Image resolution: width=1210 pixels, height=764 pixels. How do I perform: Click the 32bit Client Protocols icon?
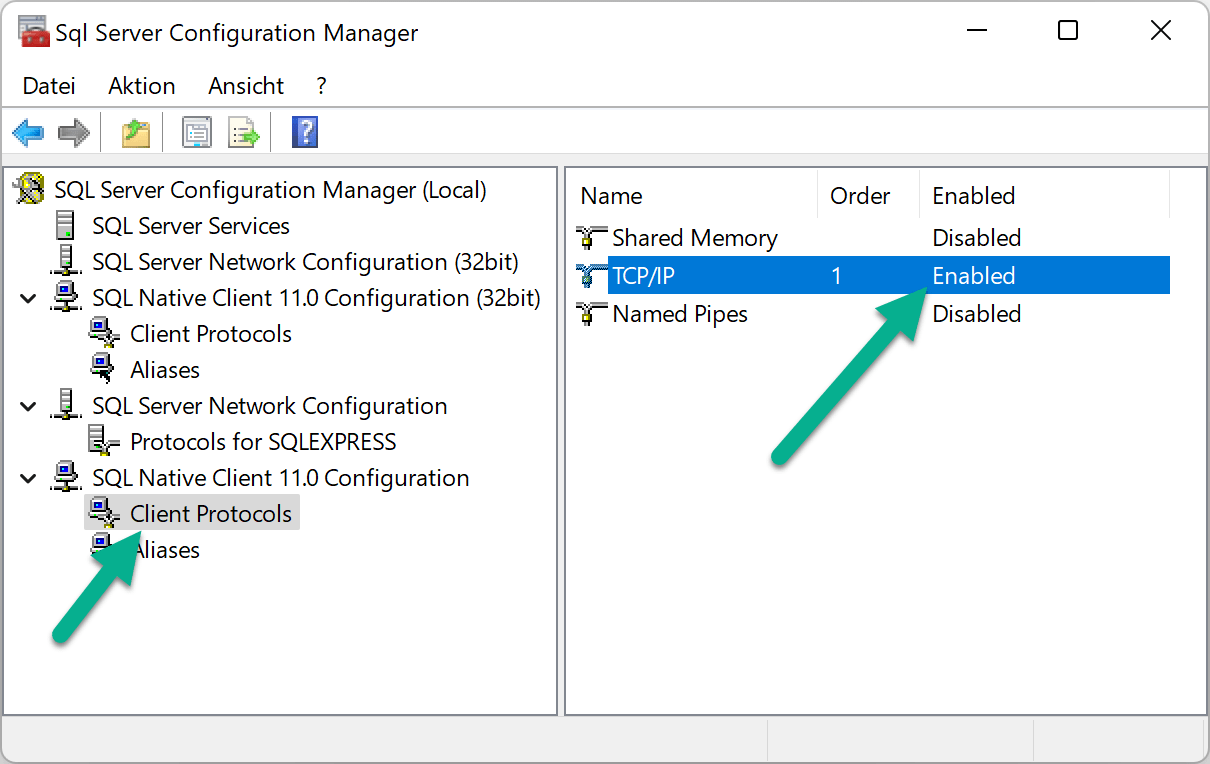tap(104, 333)
